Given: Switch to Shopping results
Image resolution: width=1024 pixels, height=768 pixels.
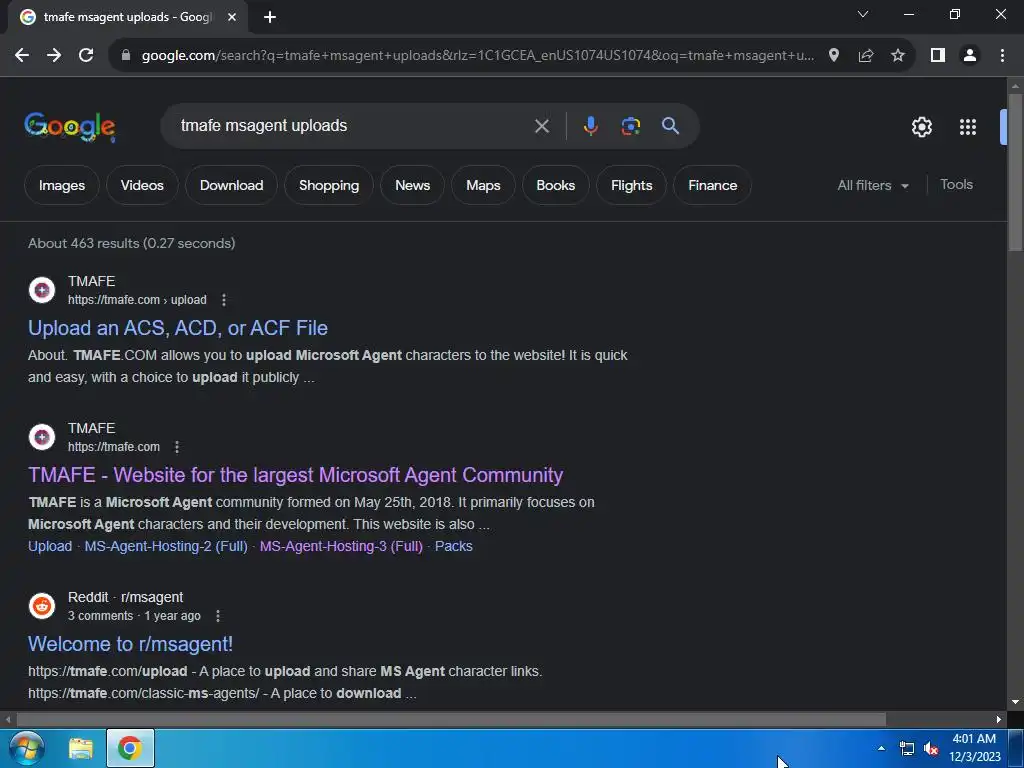Looking at the screenshot, I should (329, 185).
